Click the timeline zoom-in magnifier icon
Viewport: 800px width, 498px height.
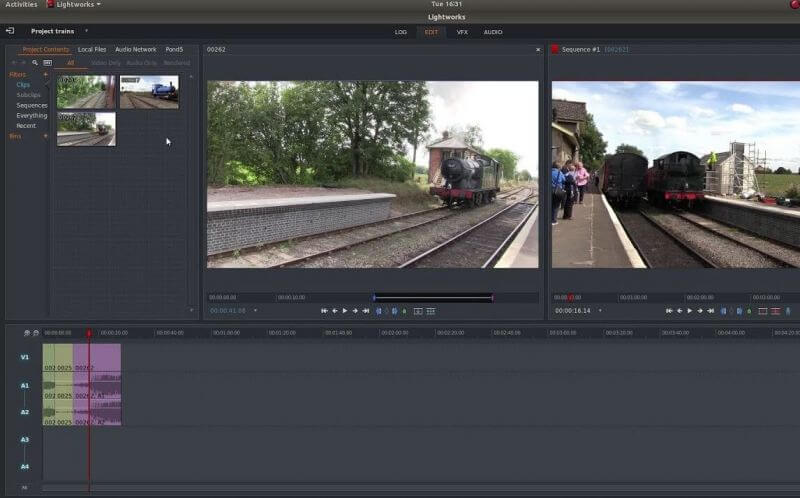pos(27,333)
